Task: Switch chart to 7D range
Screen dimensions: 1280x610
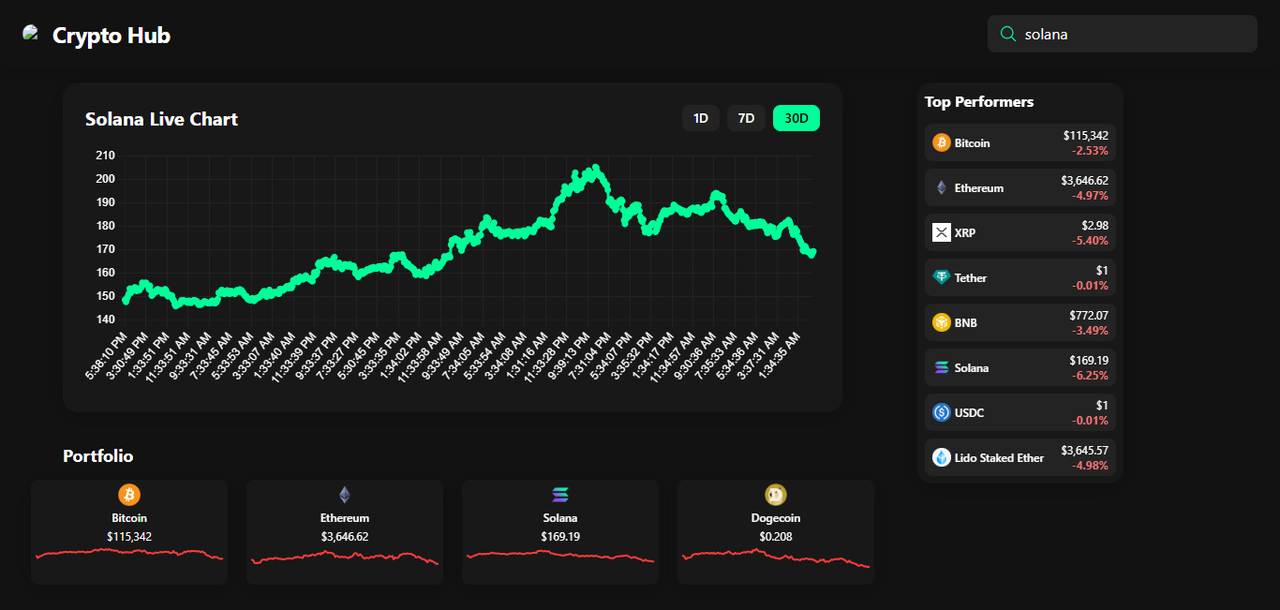Action: (x=746, y=118)
